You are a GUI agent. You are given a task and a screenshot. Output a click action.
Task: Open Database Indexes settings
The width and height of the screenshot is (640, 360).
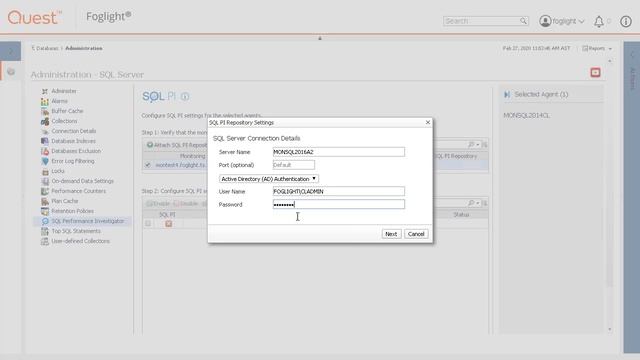coord(73,141)
